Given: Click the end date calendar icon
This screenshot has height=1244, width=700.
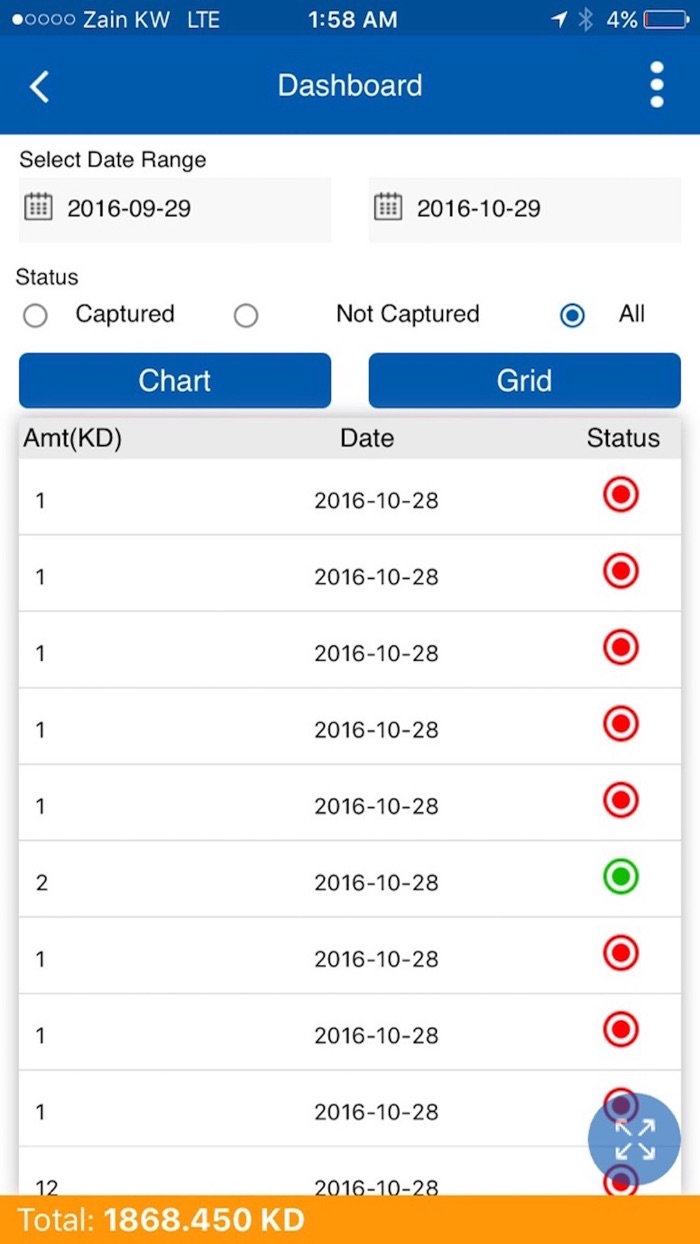Looking at the screenshot, I should click(x=387, y=208).
